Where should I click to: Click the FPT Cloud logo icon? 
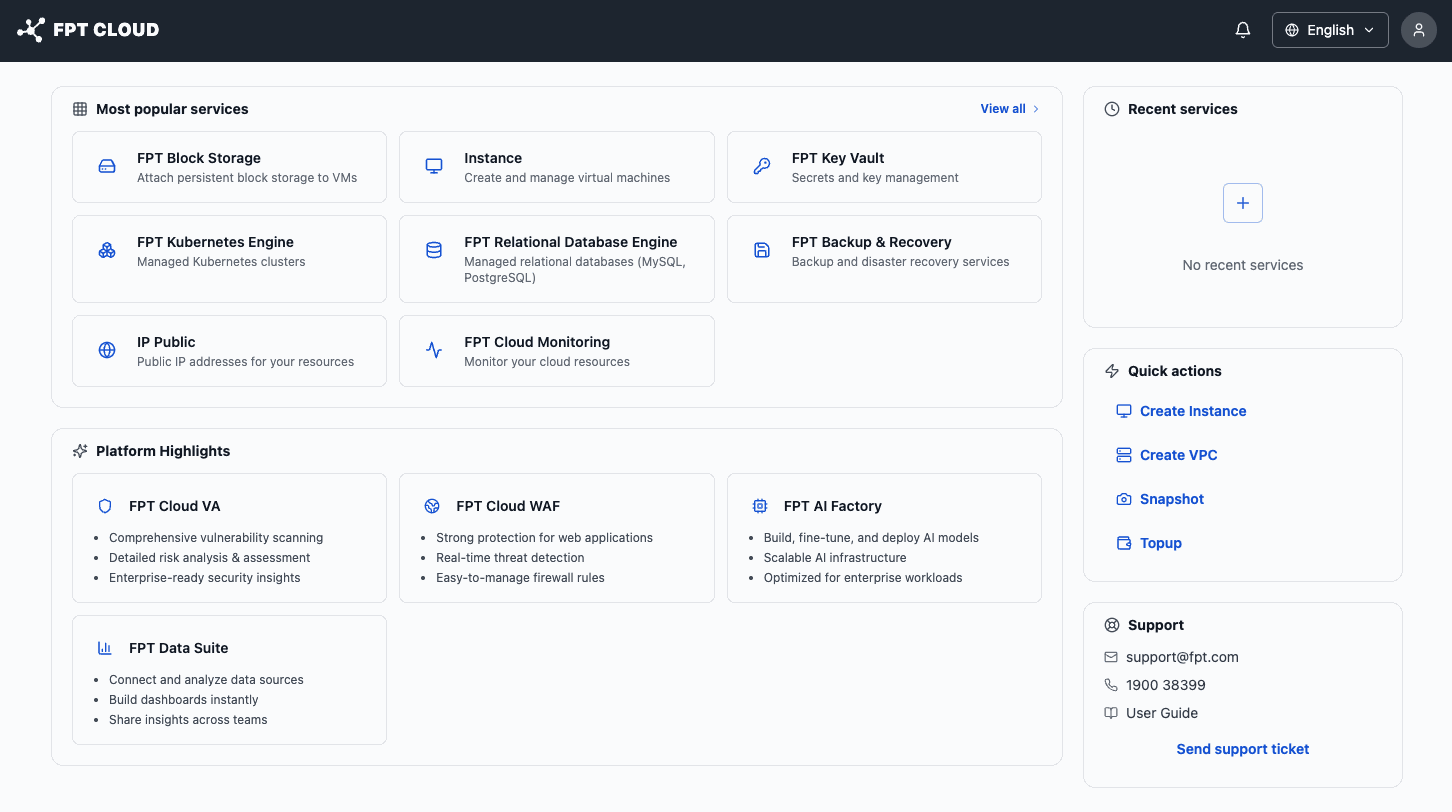point(31,30)
